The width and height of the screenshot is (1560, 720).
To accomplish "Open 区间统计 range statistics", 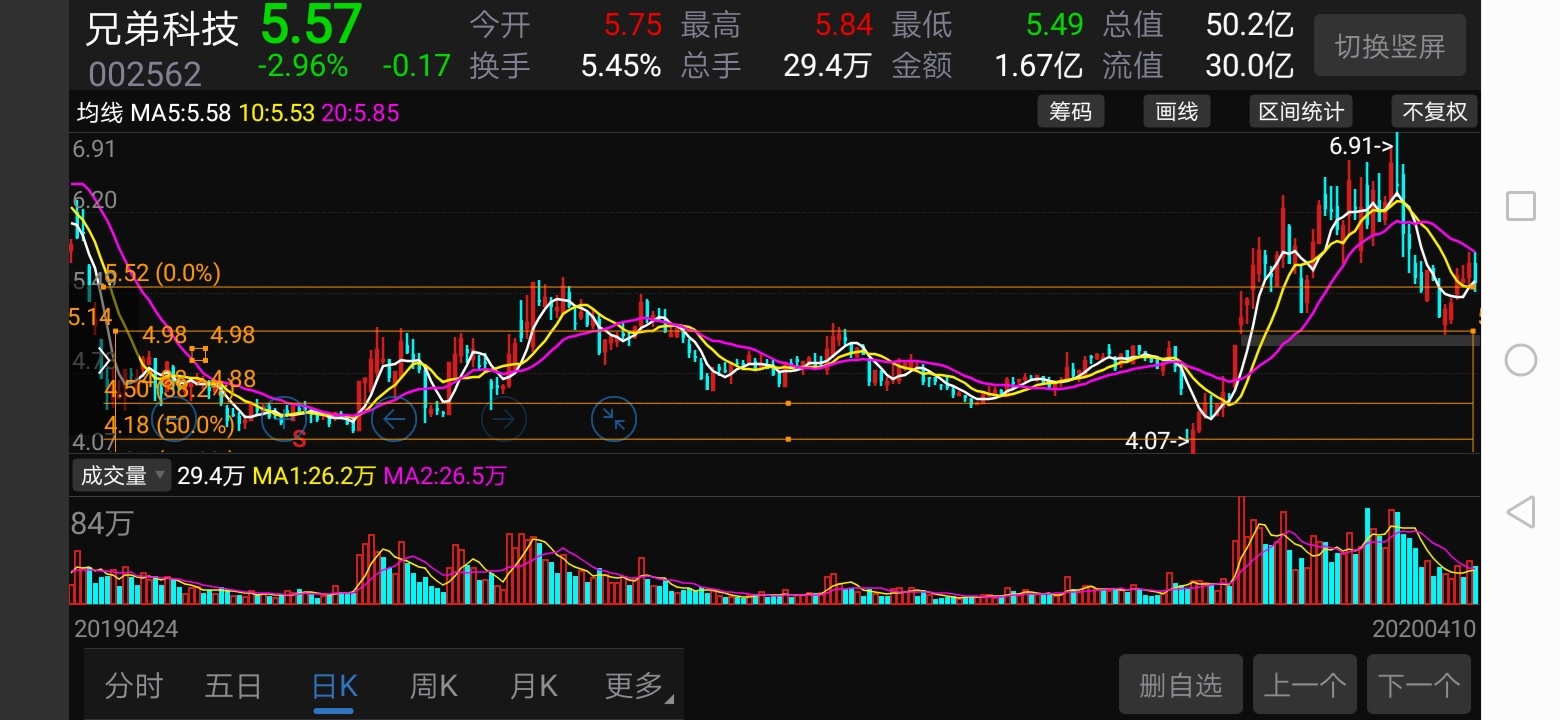I will point(1300,112).
